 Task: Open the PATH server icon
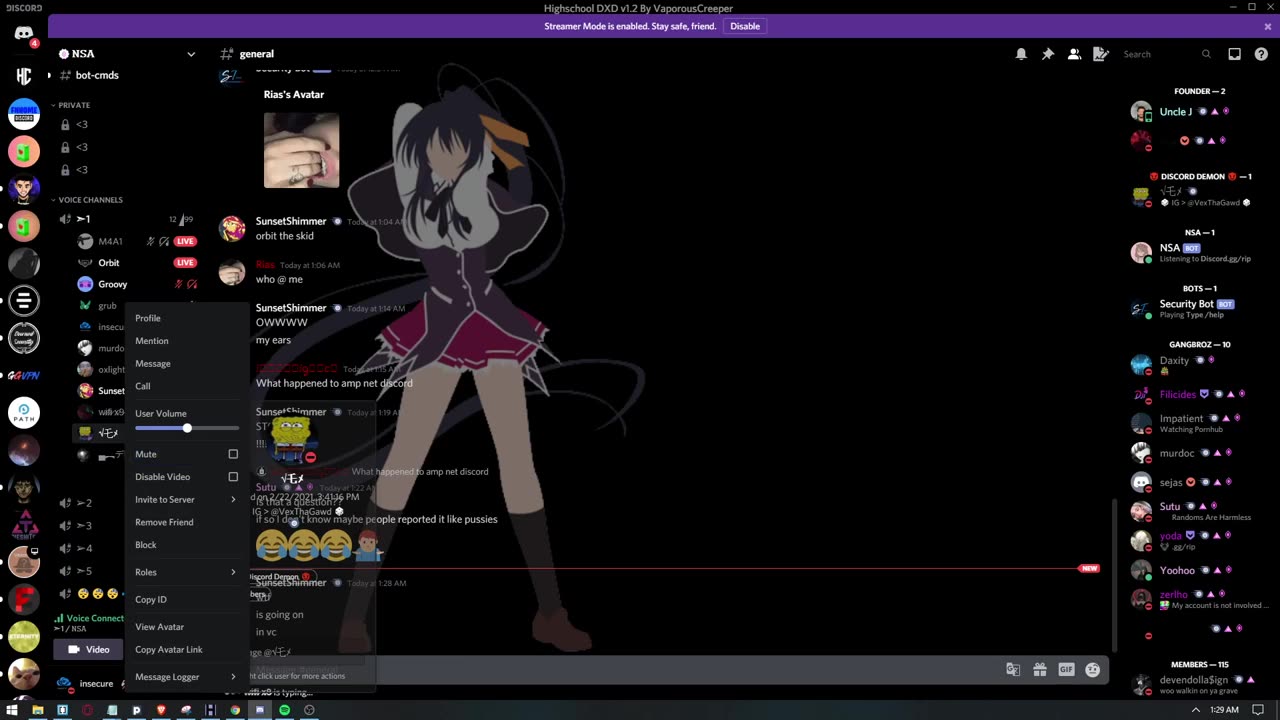[24, 412]
